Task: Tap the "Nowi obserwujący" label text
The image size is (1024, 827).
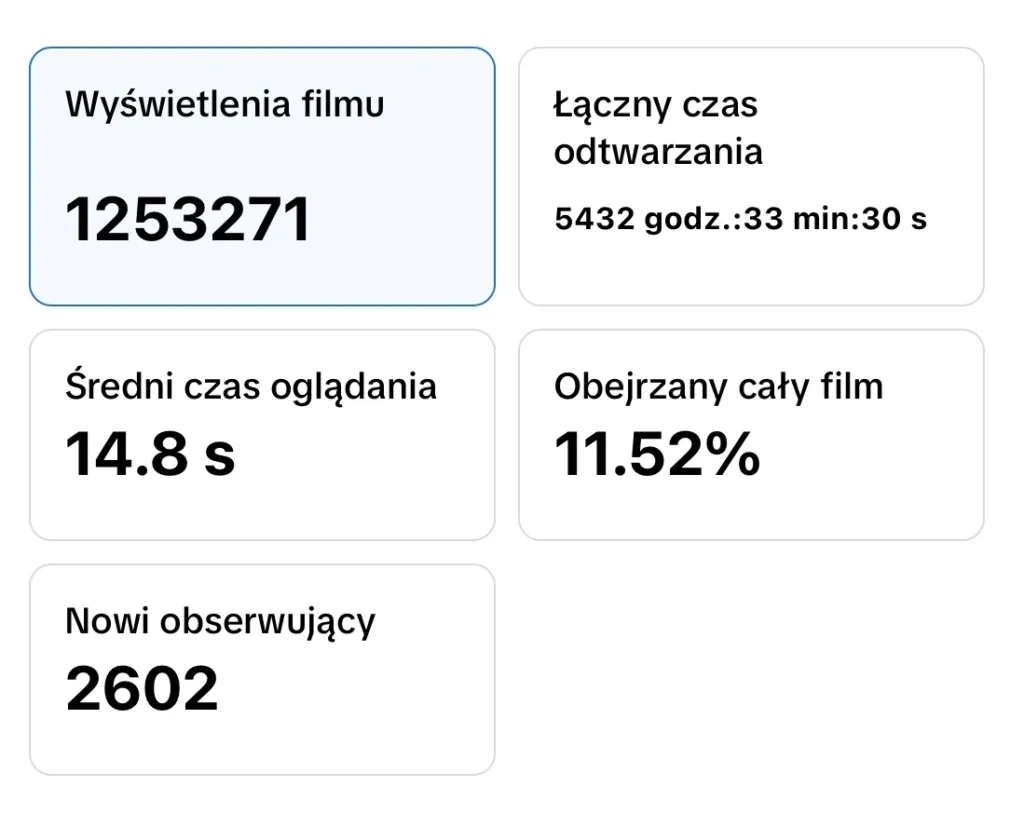Action: click(220, 621)
